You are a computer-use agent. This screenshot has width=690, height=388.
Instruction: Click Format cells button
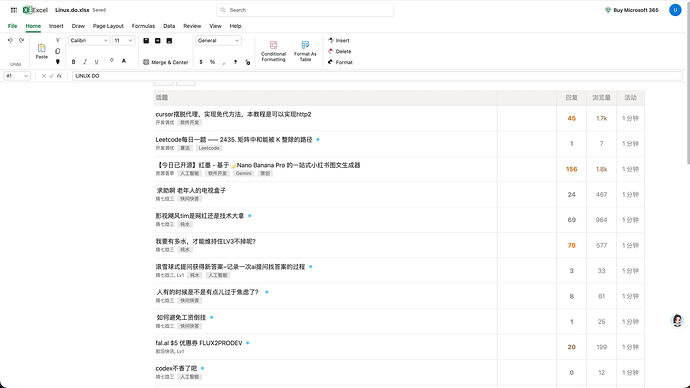tap(340, 62)
